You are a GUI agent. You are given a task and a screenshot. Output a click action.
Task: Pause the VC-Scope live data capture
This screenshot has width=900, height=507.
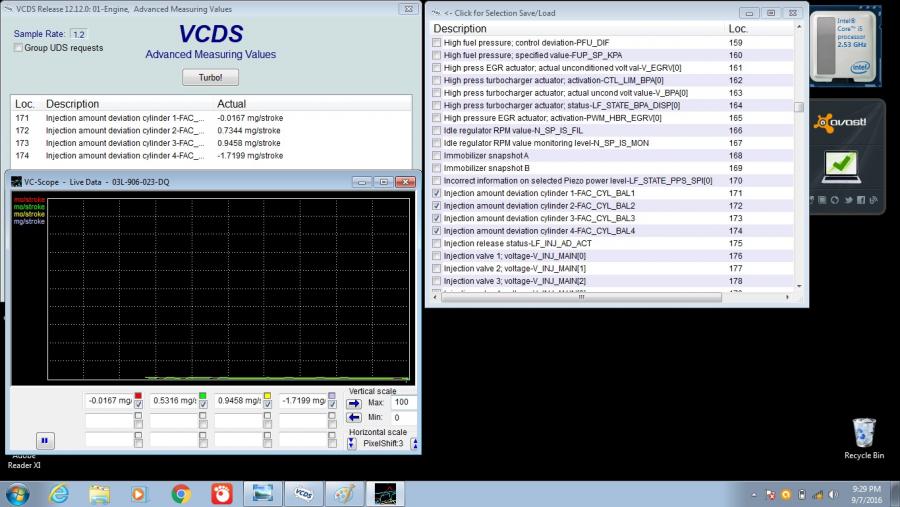tap(45, 440)
